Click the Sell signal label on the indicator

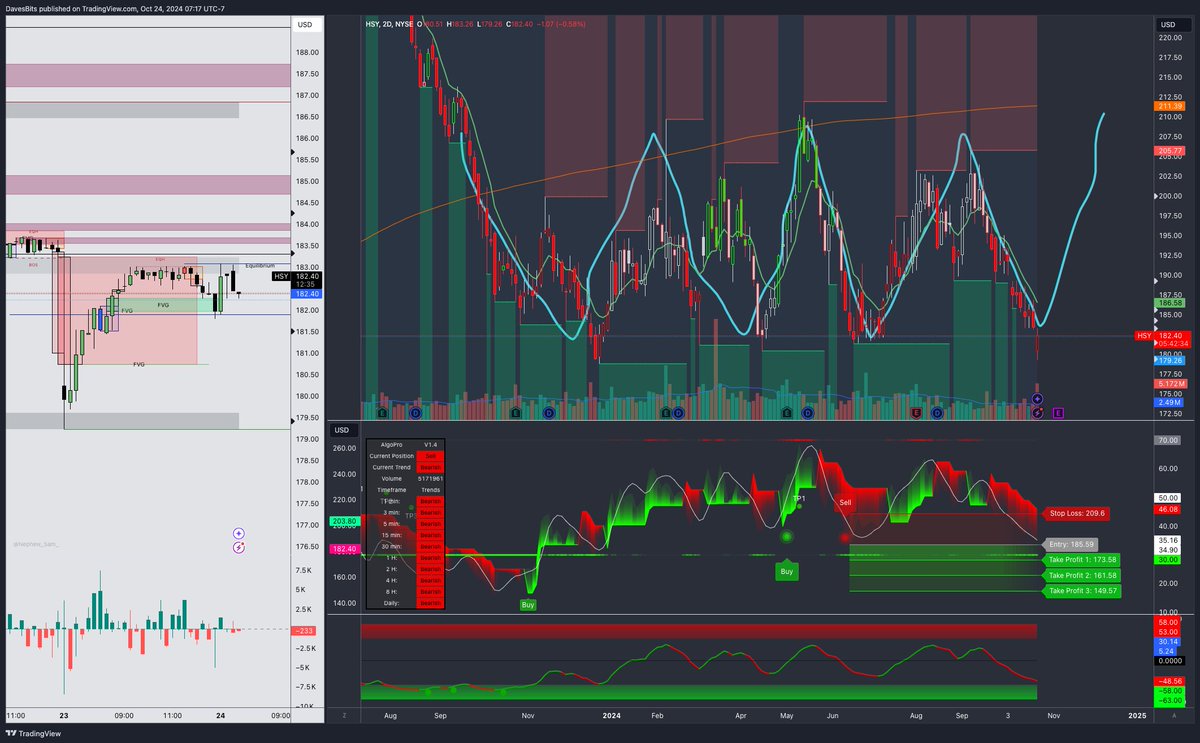[845, 502]
